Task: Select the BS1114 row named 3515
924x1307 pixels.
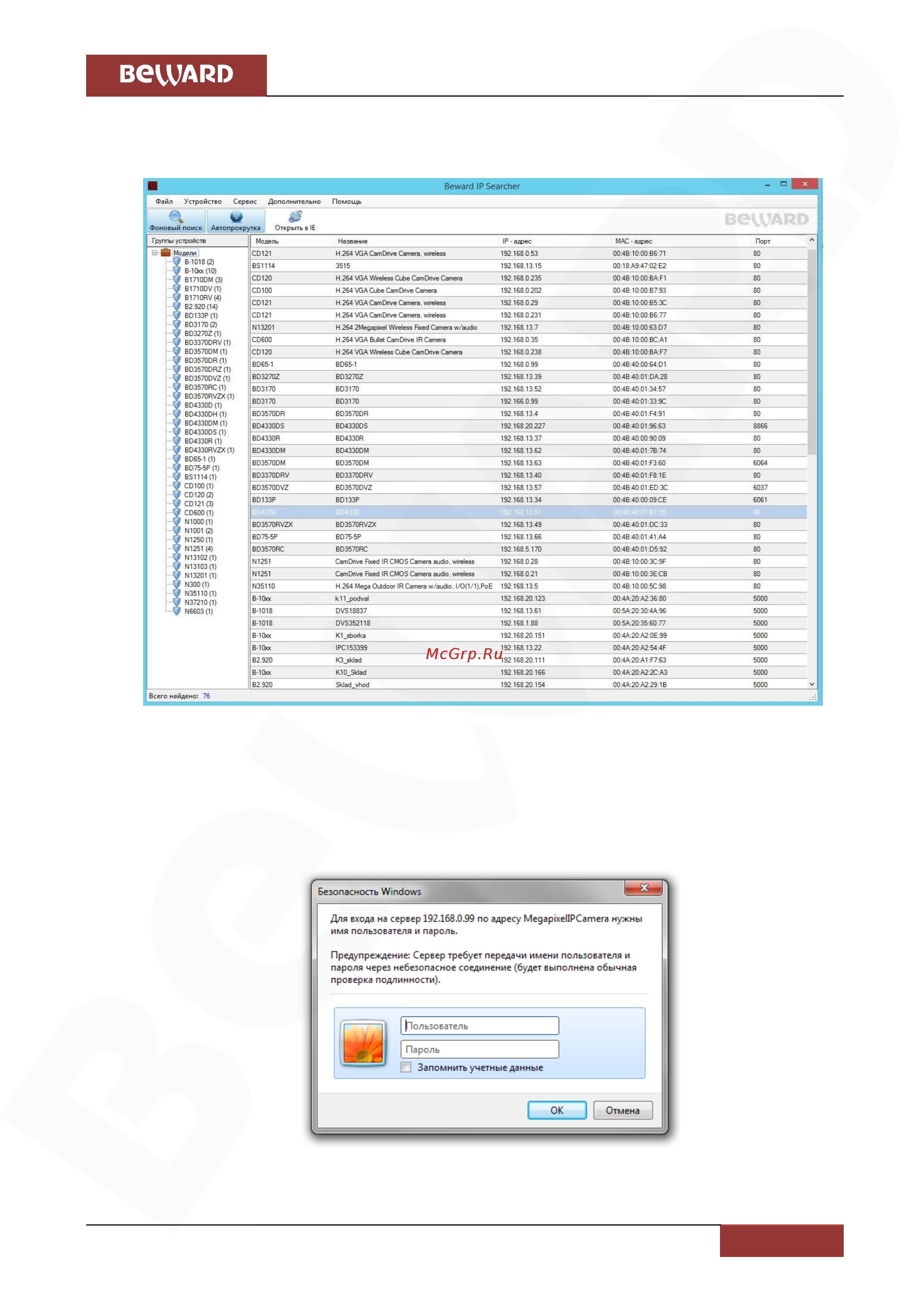Action: click(528, 266)
